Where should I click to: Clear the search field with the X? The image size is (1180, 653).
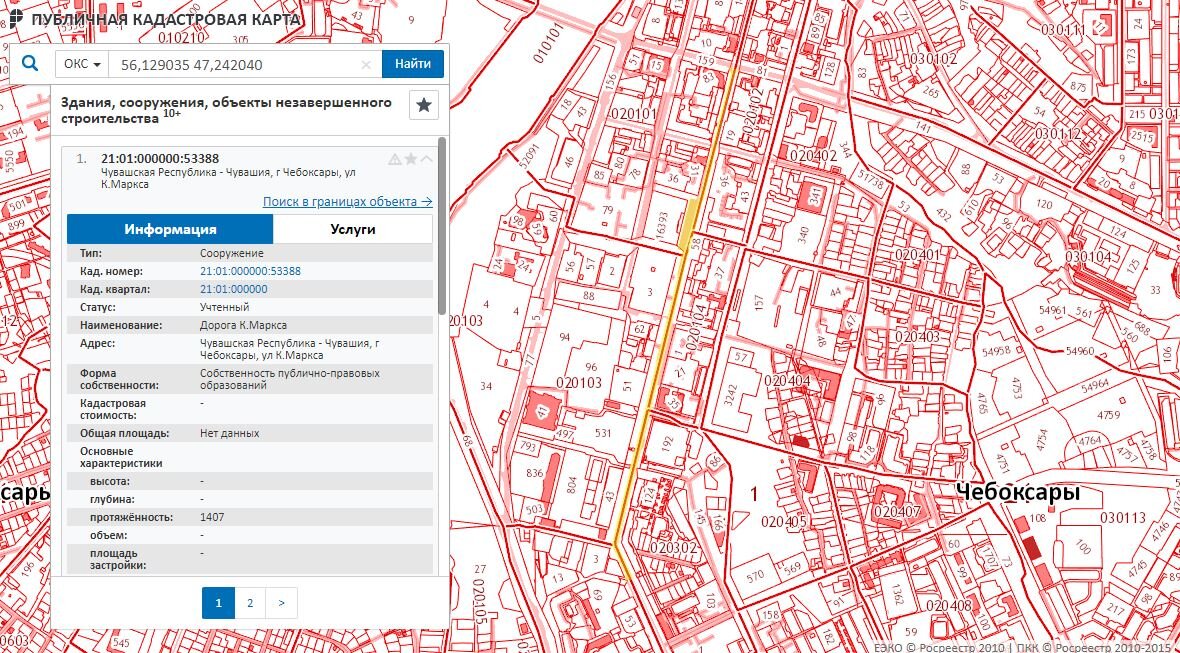coord(366,65)
